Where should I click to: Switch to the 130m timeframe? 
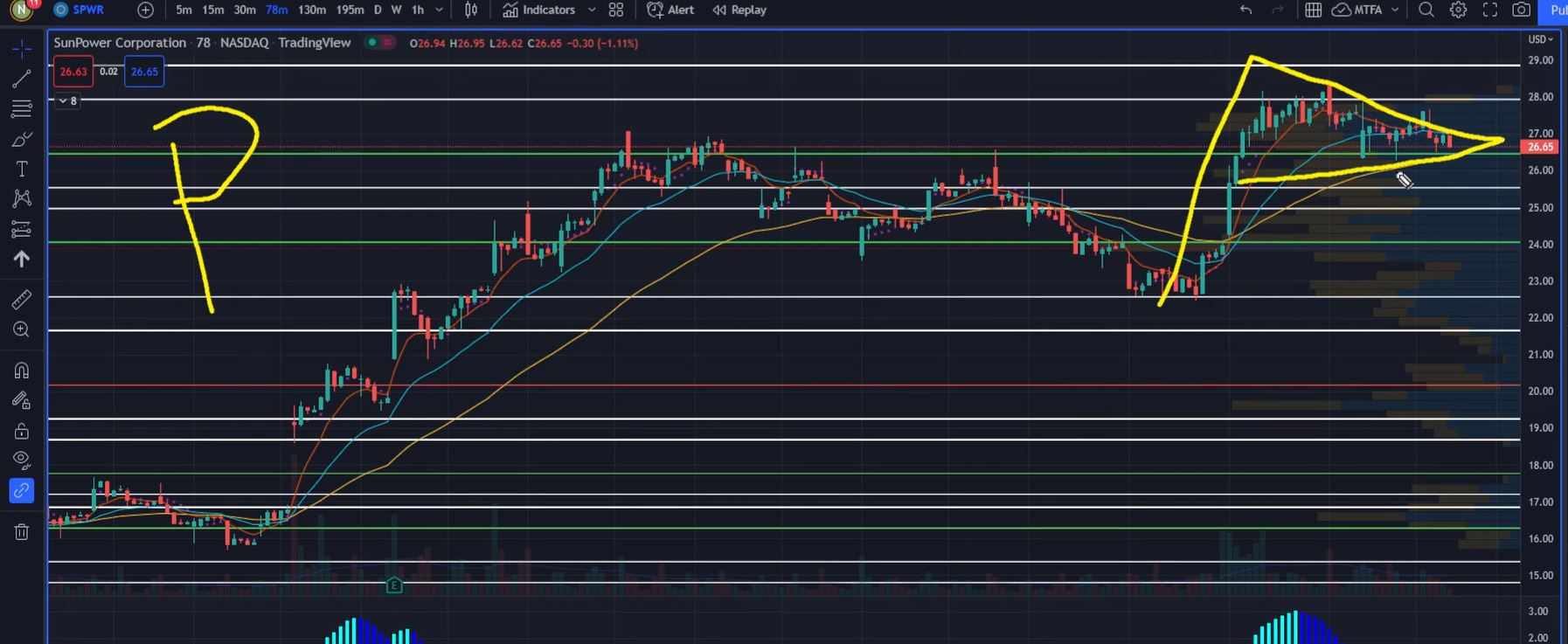(x=312, y=10)
